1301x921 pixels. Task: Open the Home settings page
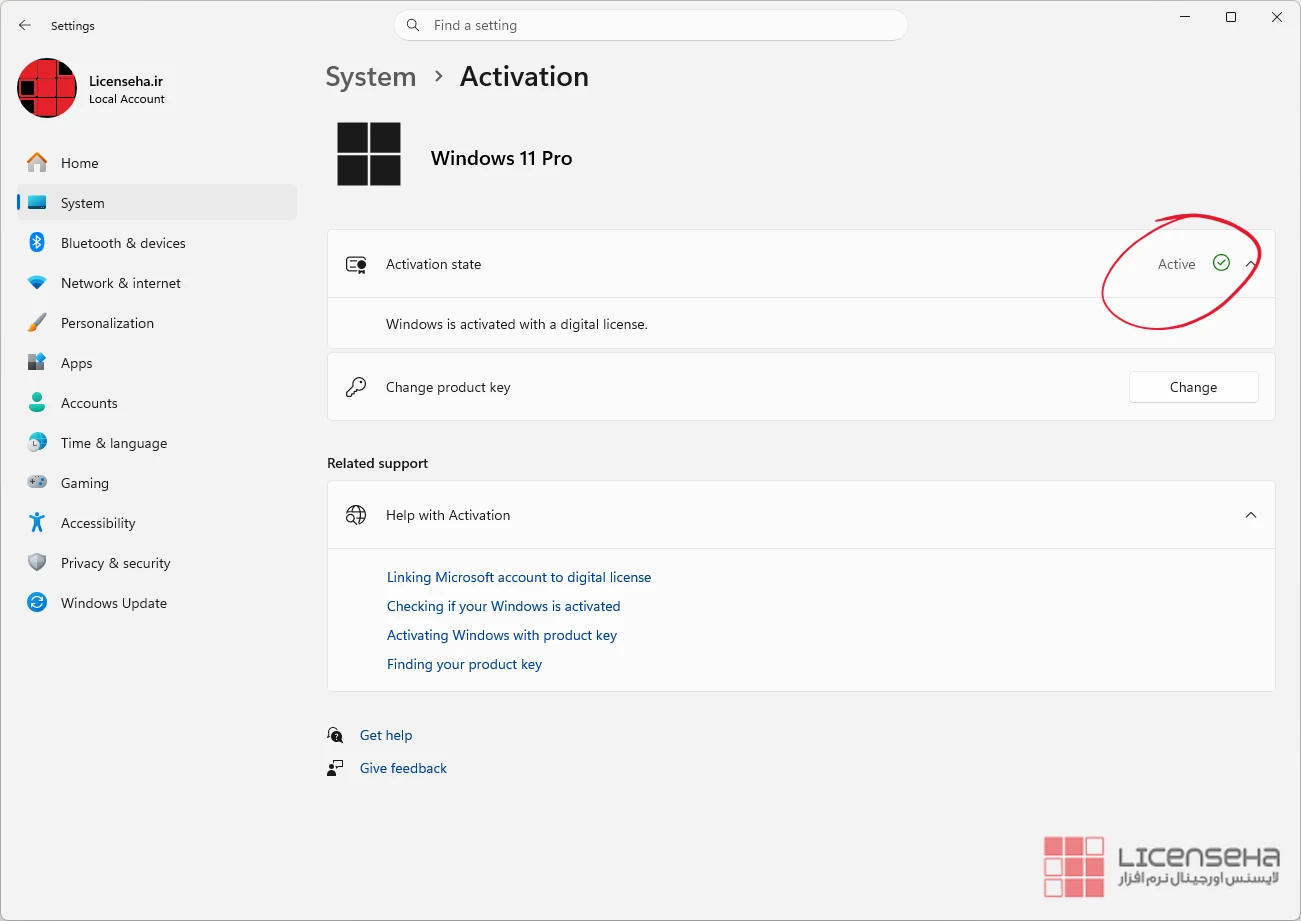(x=157, y=163)
